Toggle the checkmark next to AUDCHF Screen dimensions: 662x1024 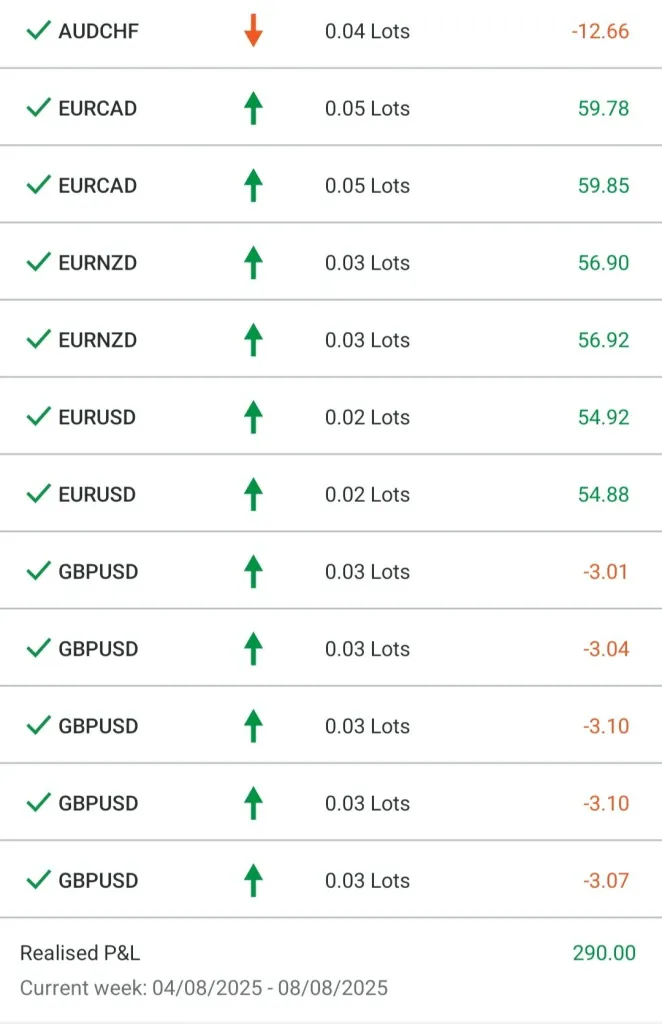coord(39,31)
